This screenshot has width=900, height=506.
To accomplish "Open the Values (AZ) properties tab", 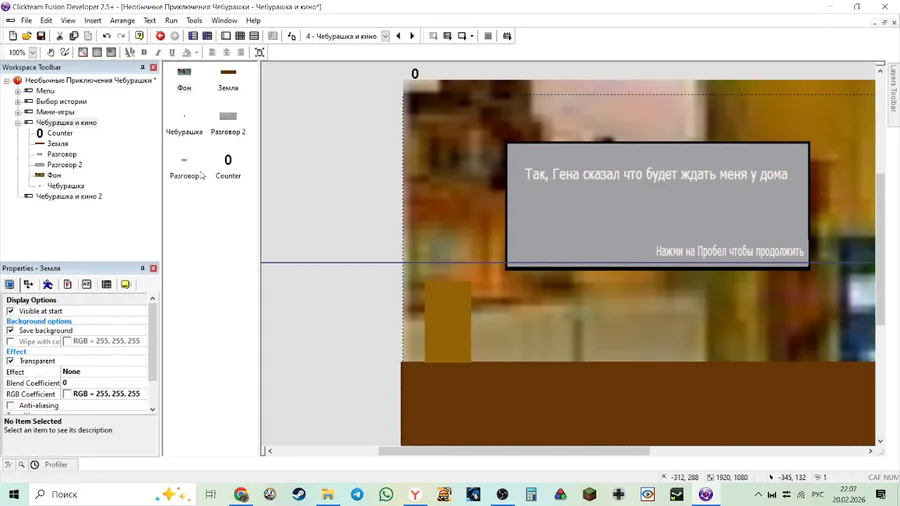I will [87, 285].
